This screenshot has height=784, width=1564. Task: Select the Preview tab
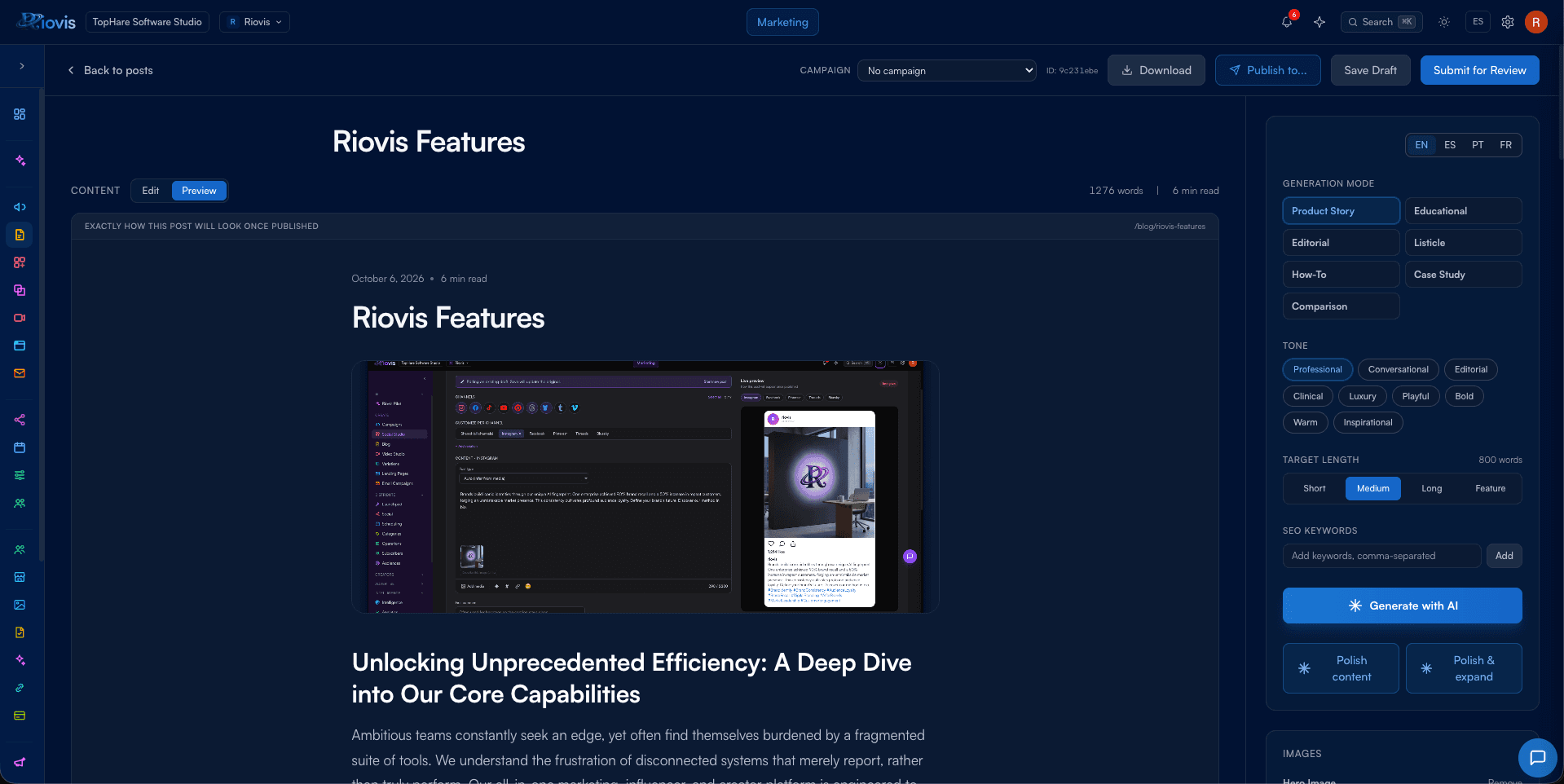tap(199, 191)
